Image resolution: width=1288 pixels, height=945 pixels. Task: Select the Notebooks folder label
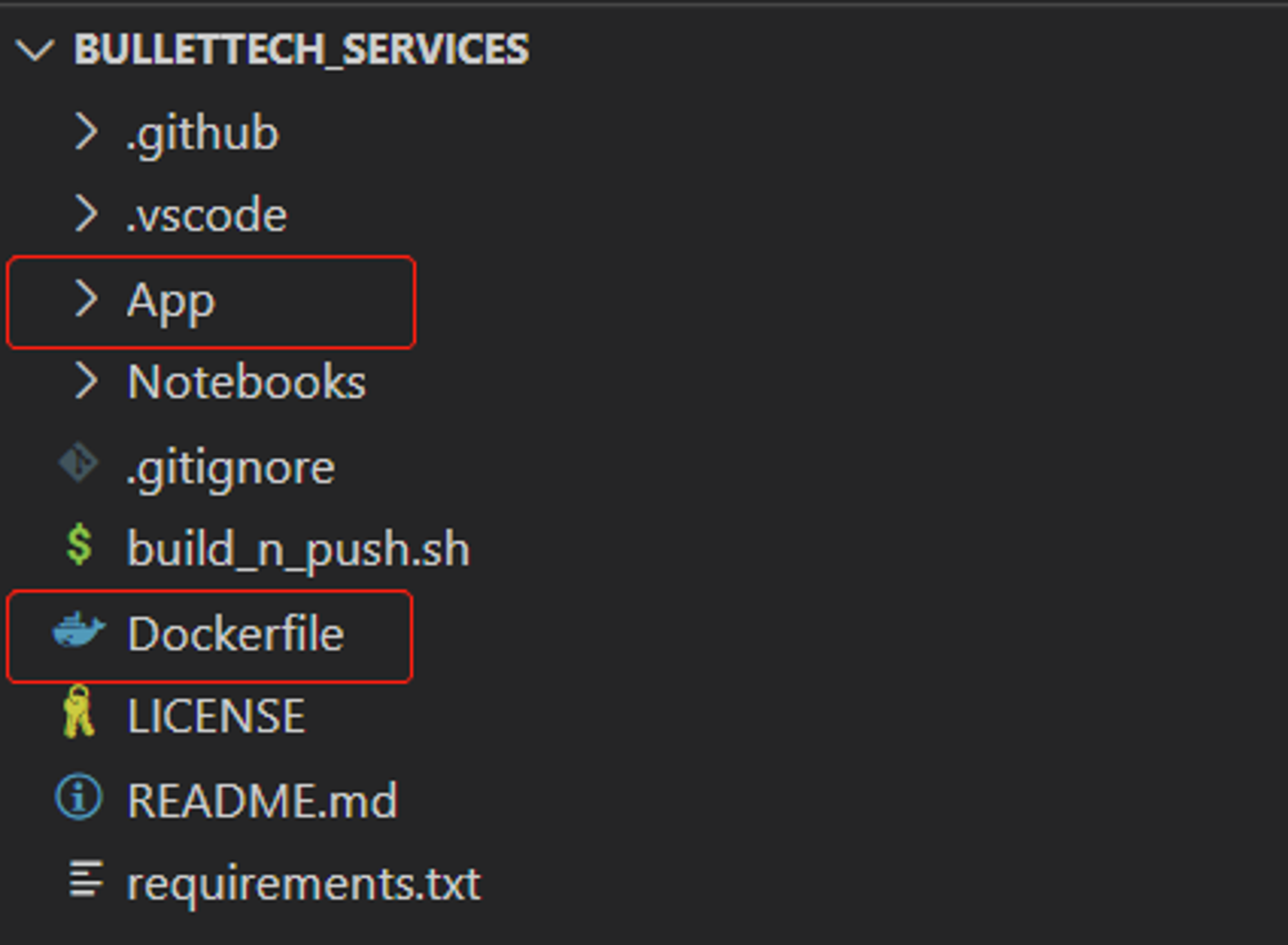point(246,381)
